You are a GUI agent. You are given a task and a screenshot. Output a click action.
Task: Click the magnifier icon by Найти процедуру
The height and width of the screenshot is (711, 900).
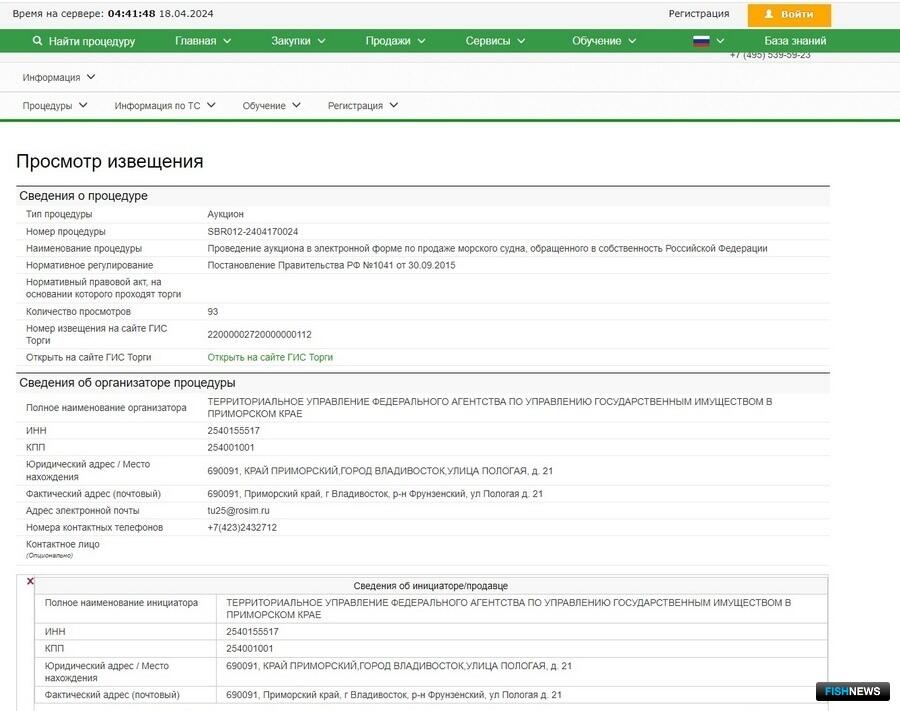[37, 41]
